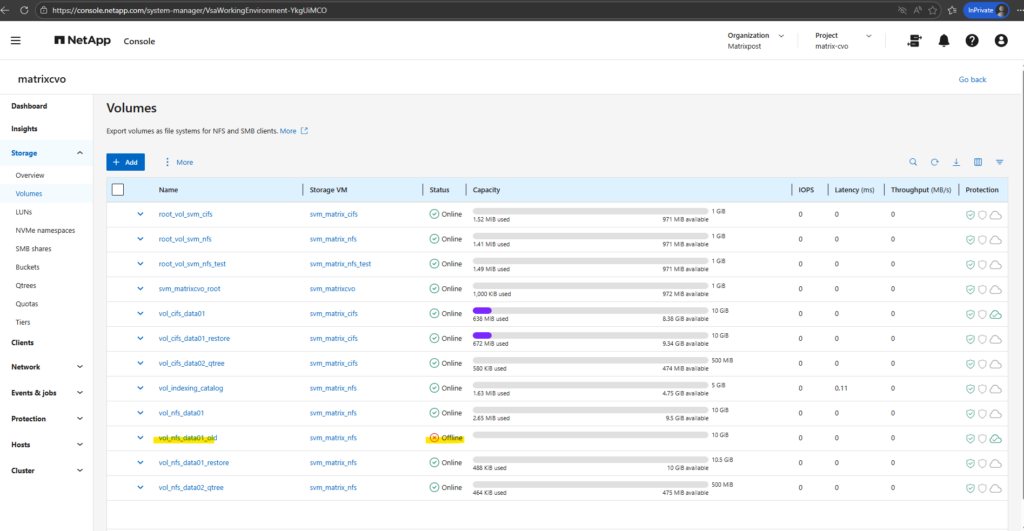Image resolution: width=1024 pixels, height=531 pixels.
Task: Open the filter icon for volumes
Action: tap(999, 162)
